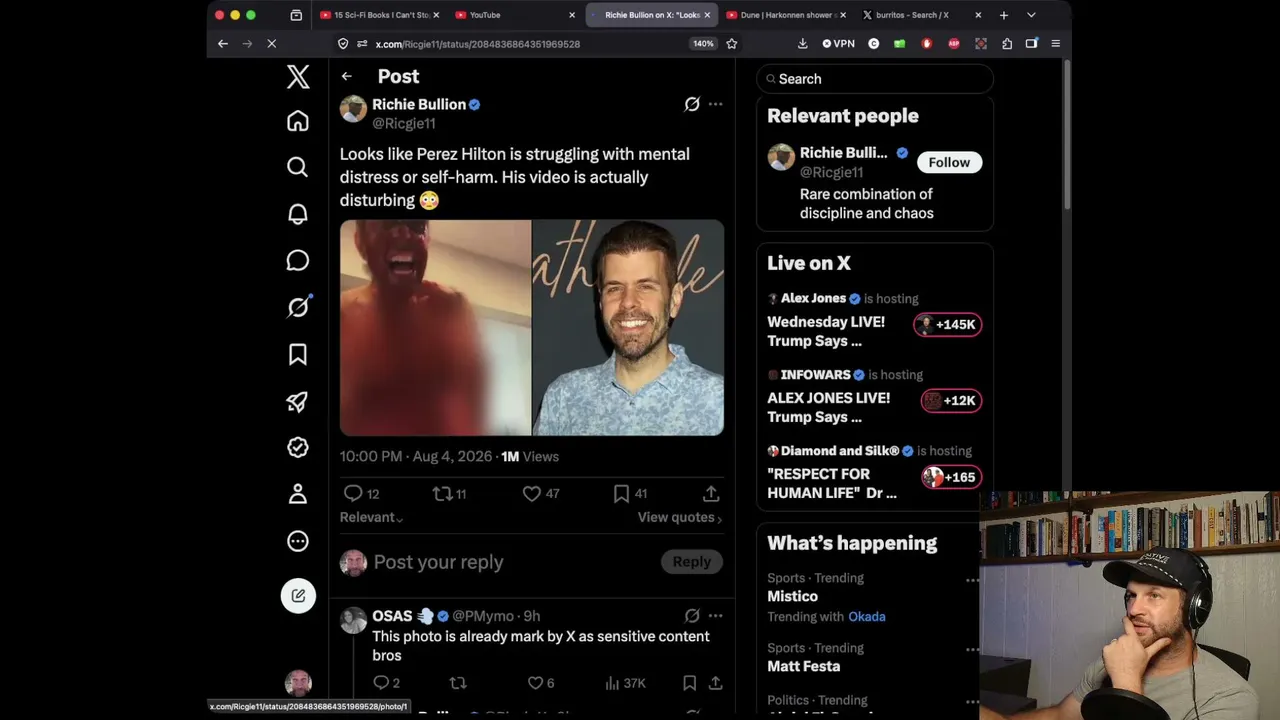The image size is (1280, 720).
Task: Click the compose Post button
Action: pos(298,596)
